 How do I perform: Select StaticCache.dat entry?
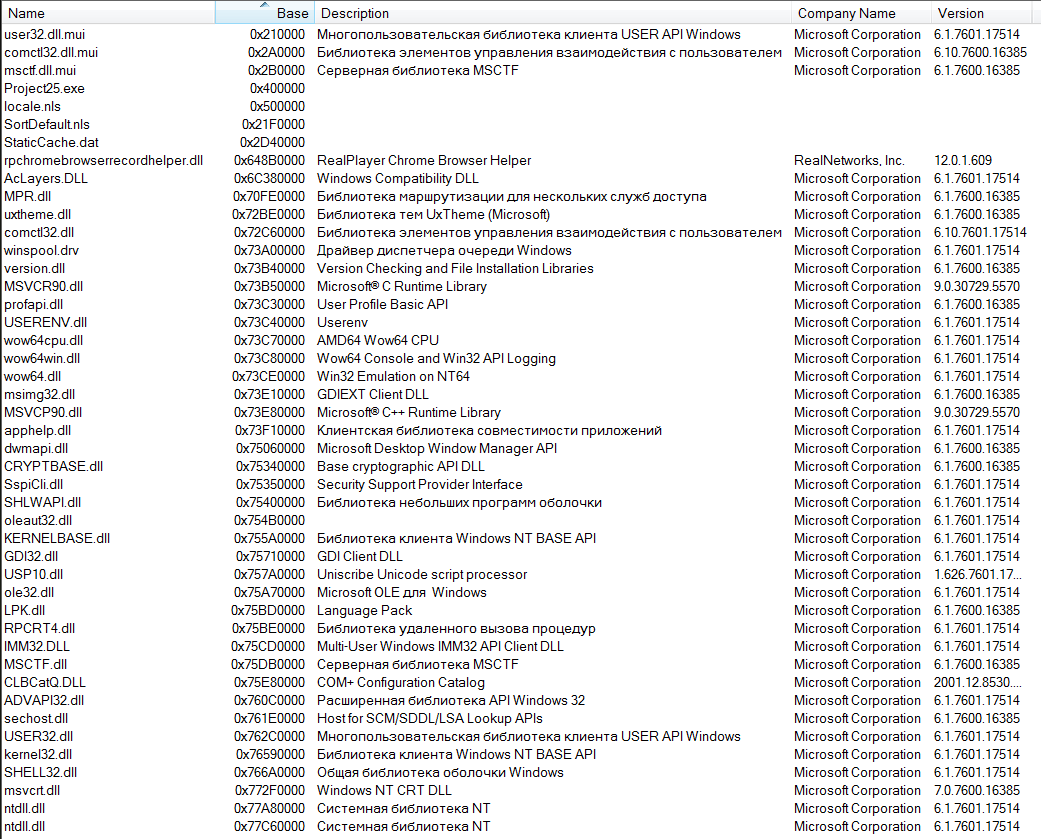tap(520, 142)
